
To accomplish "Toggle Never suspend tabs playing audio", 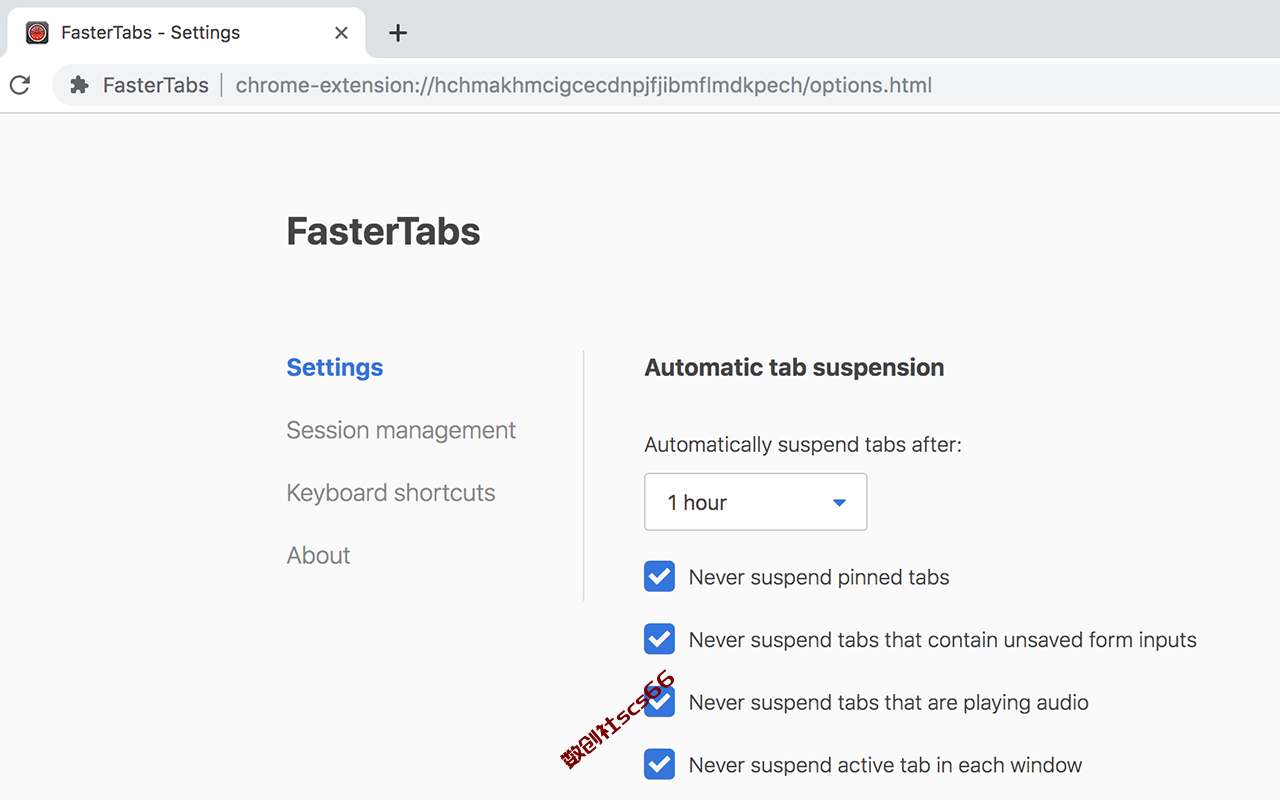I will coord(659,702).
